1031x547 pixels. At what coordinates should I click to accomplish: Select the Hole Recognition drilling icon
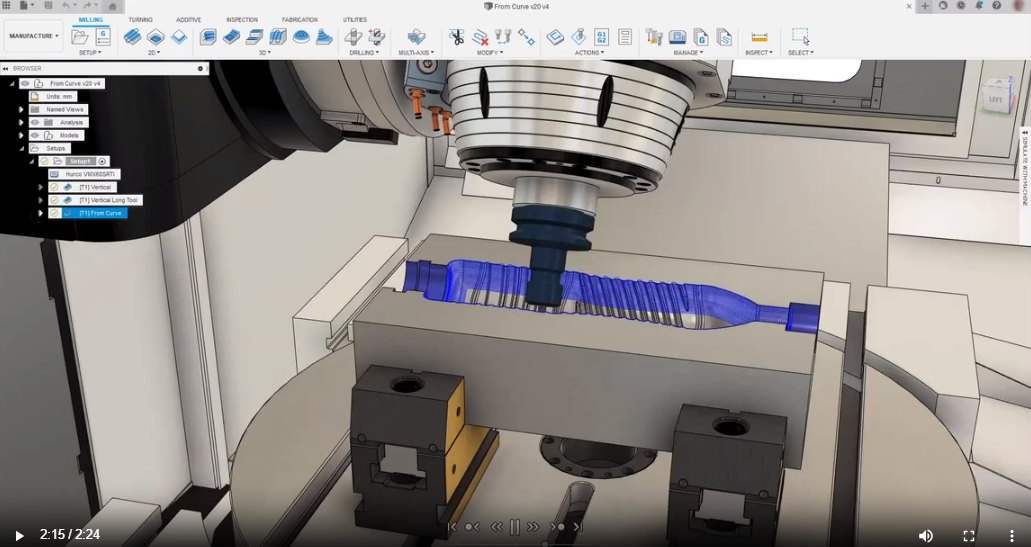point(377,37)
